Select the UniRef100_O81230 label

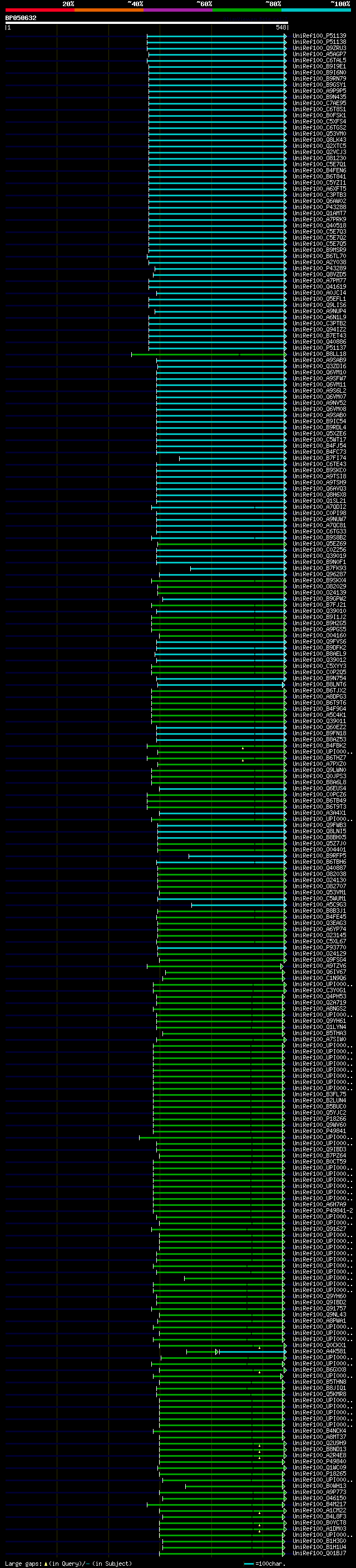point(319,159)
